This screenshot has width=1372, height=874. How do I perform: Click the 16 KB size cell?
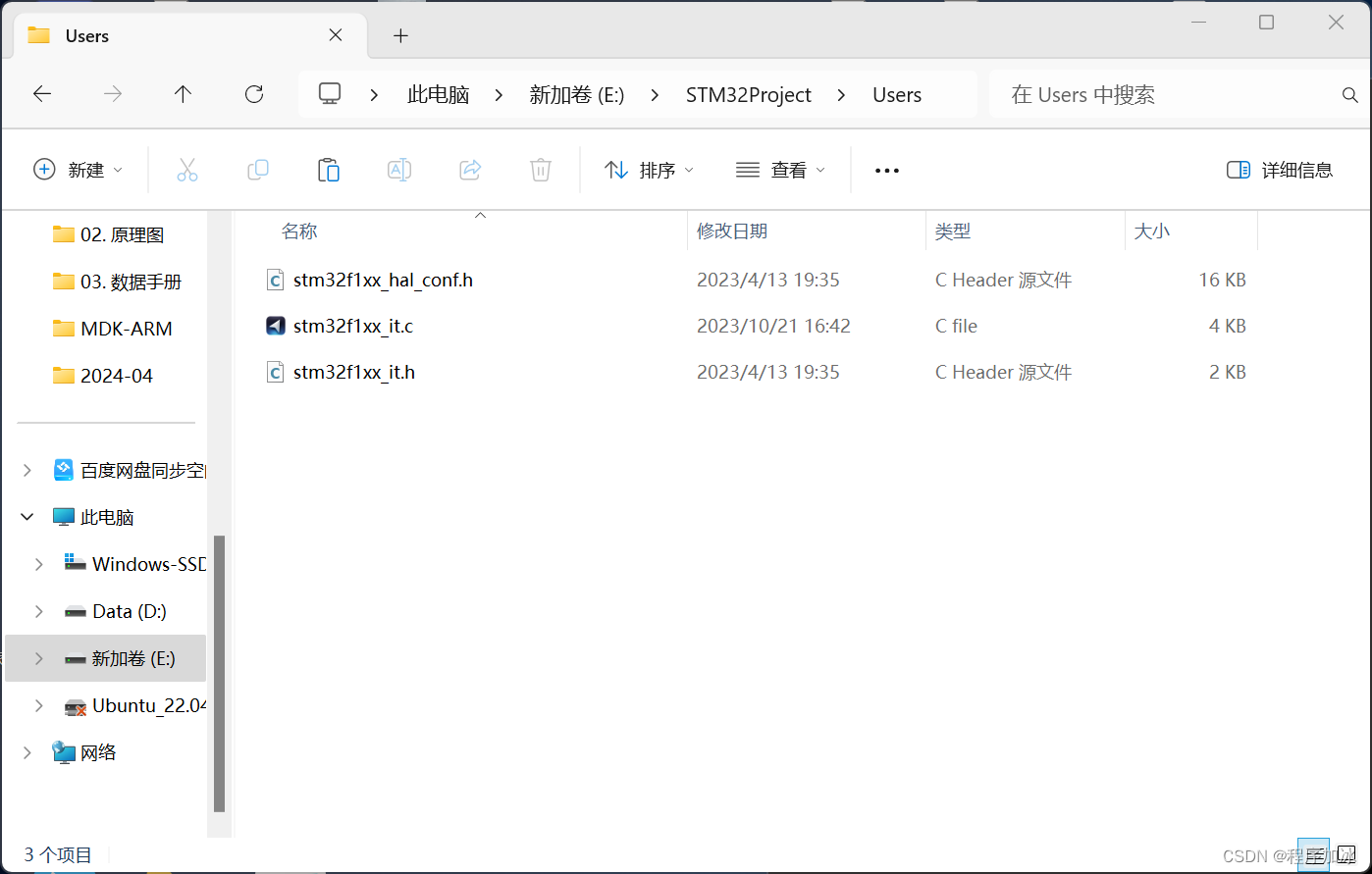click(x=1222, y=280)
